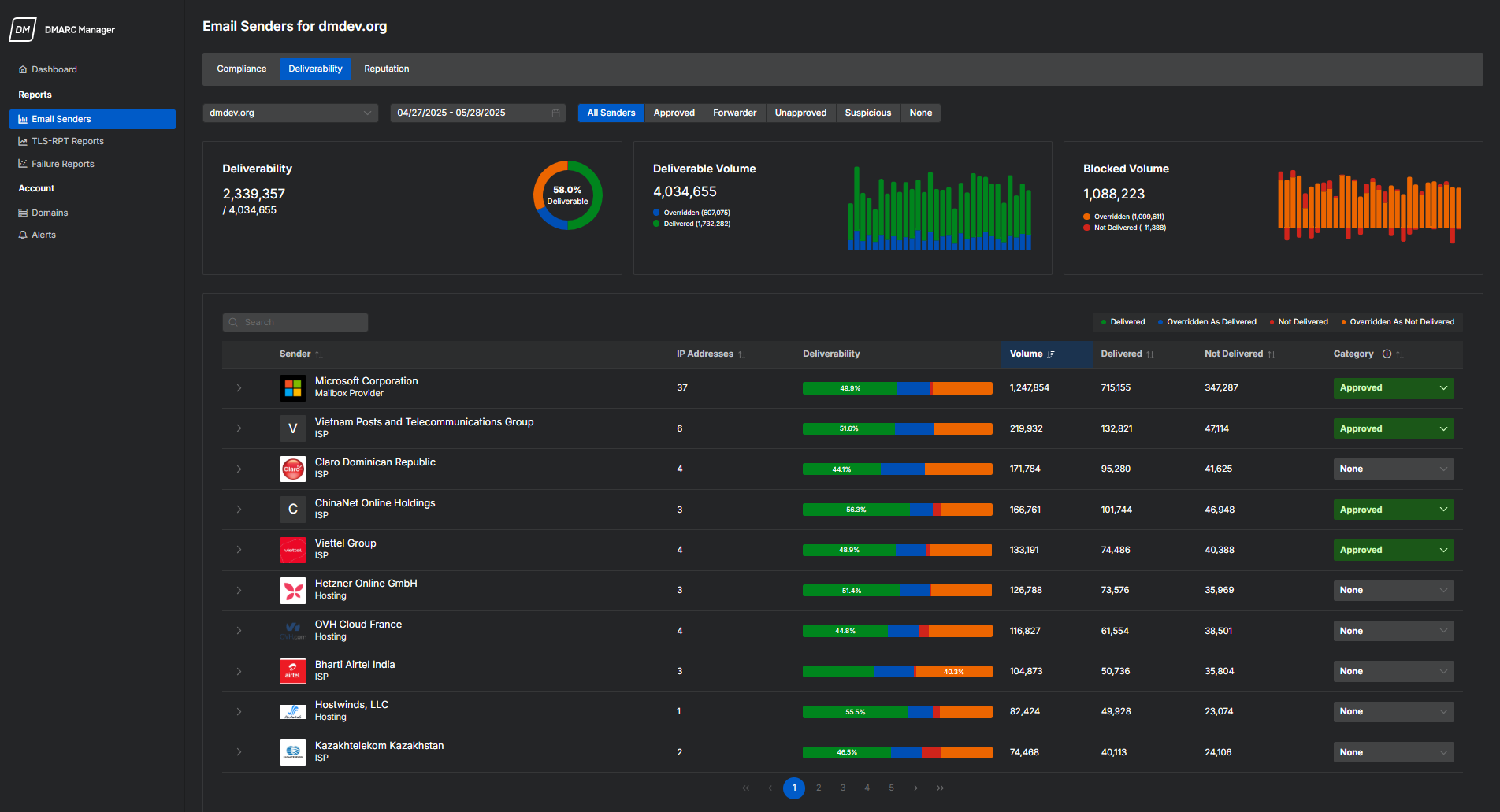Image resolution: width=1500 pixels, height=812 pixels.
Task: Open category dropdown for Claro Dominican Republic
Action: (1393, 469)
